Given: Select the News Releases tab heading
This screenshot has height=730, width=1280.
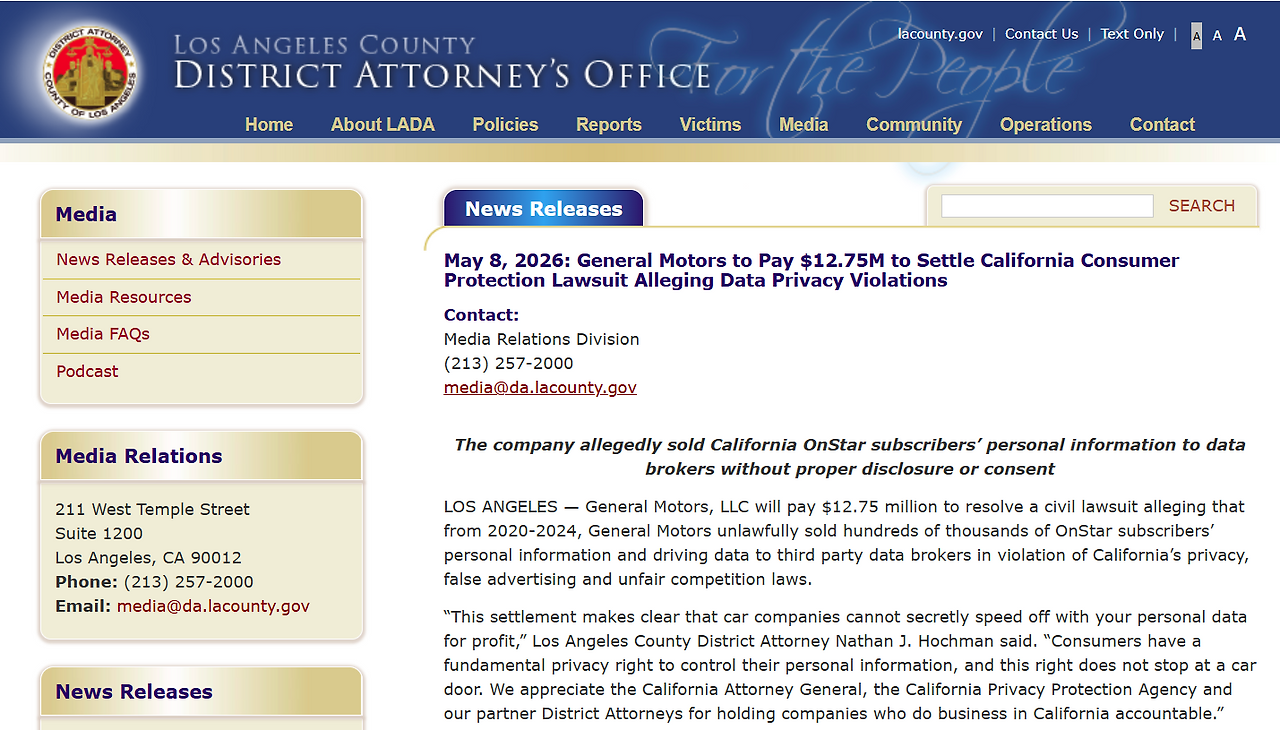Looking at the screenshot, I should coord(544,209).
